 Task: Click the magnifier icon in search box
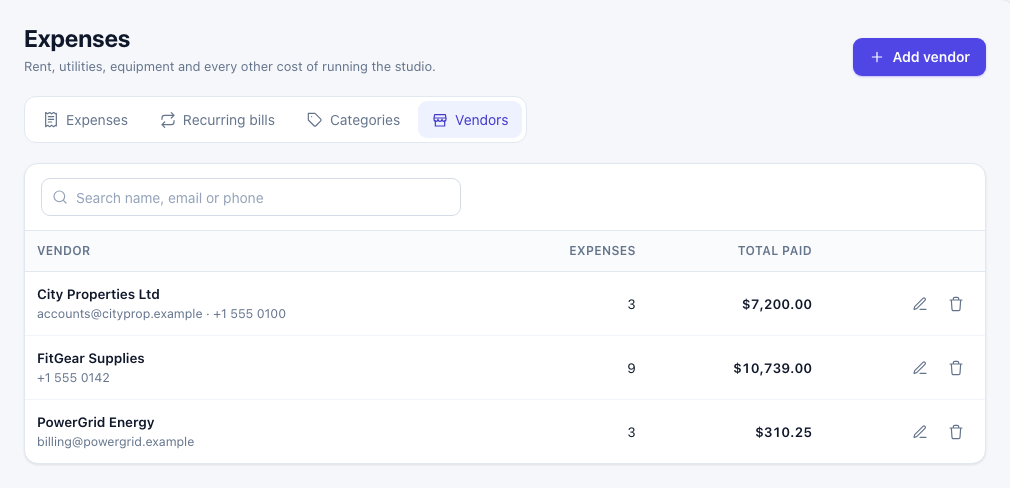[x=61, y=197]
